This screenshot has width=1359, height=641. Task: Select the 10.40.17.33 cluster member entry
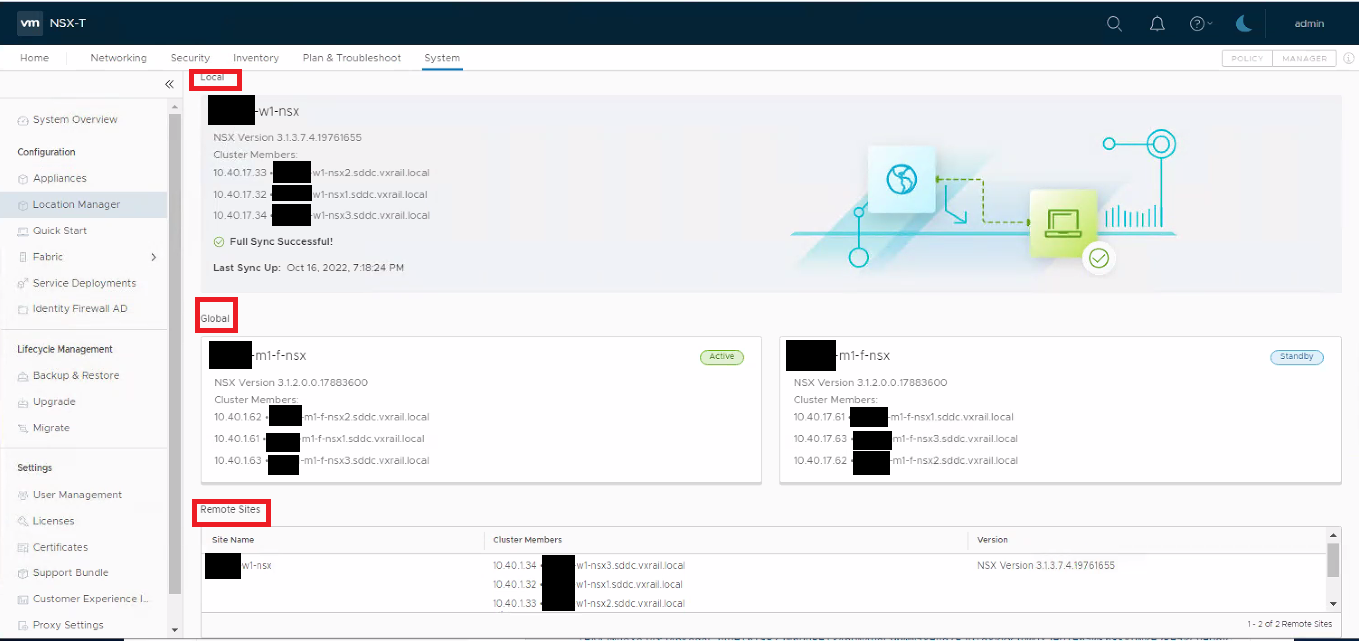coord(321,173)
